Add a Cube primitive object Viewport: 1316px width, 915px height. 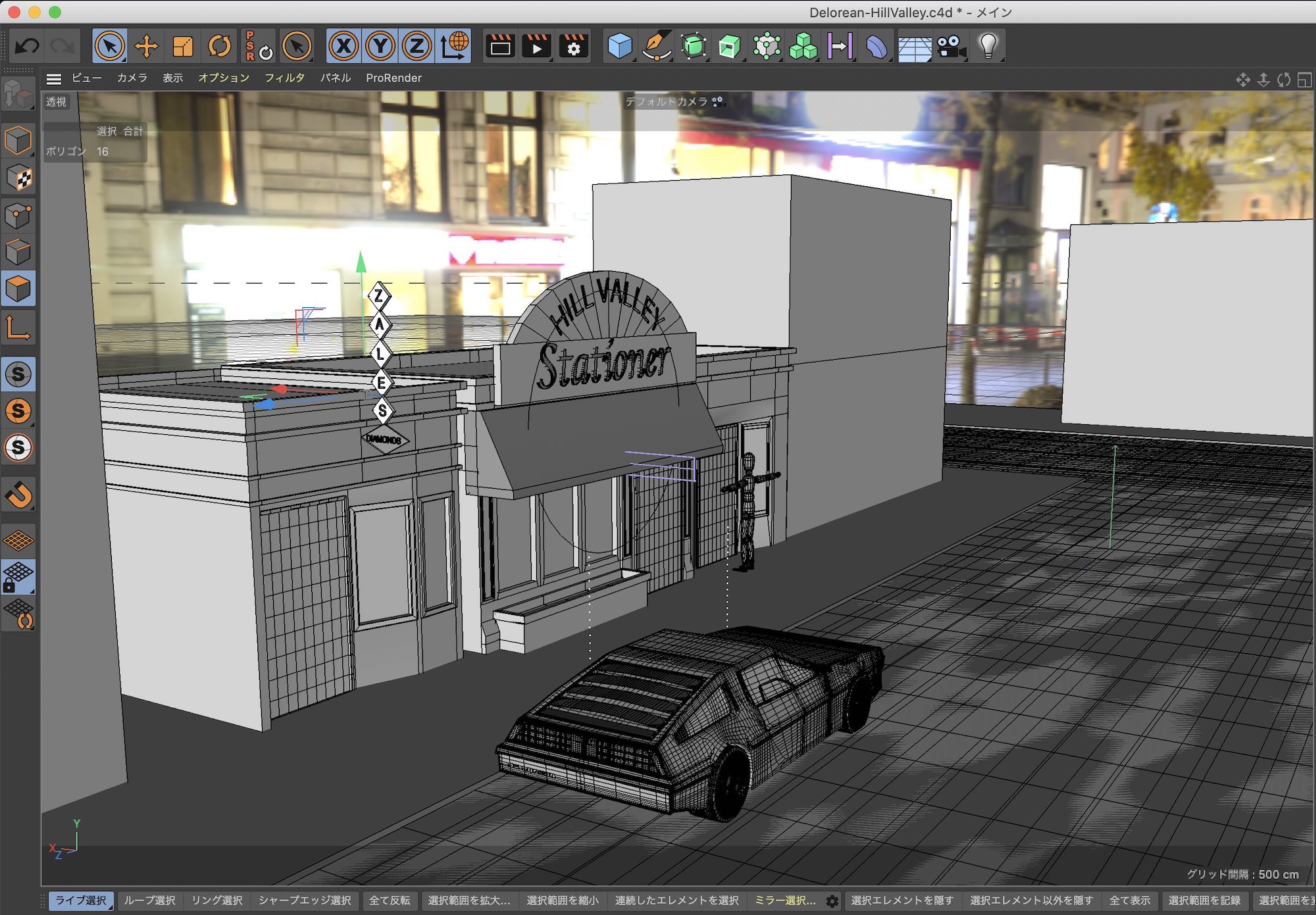[619, 46]
